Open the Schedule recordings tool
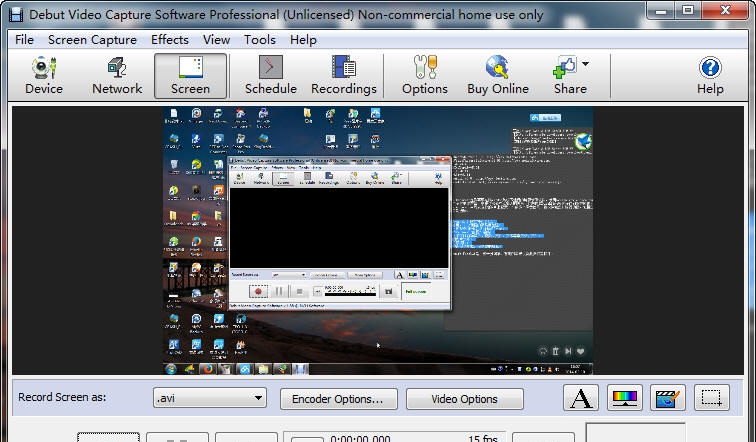Image resolution: width=756 pixels, height=442 pixels. point(271,76)
